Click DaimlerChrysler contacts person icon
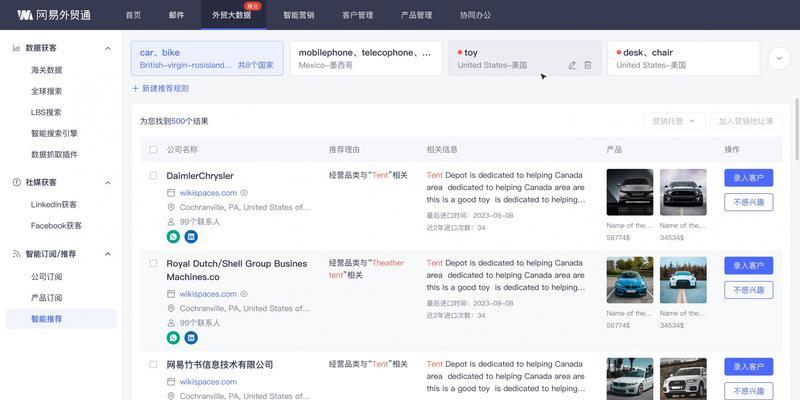This screenshot has height=400, width=800. pyautogui.click(x=171, y=222)
